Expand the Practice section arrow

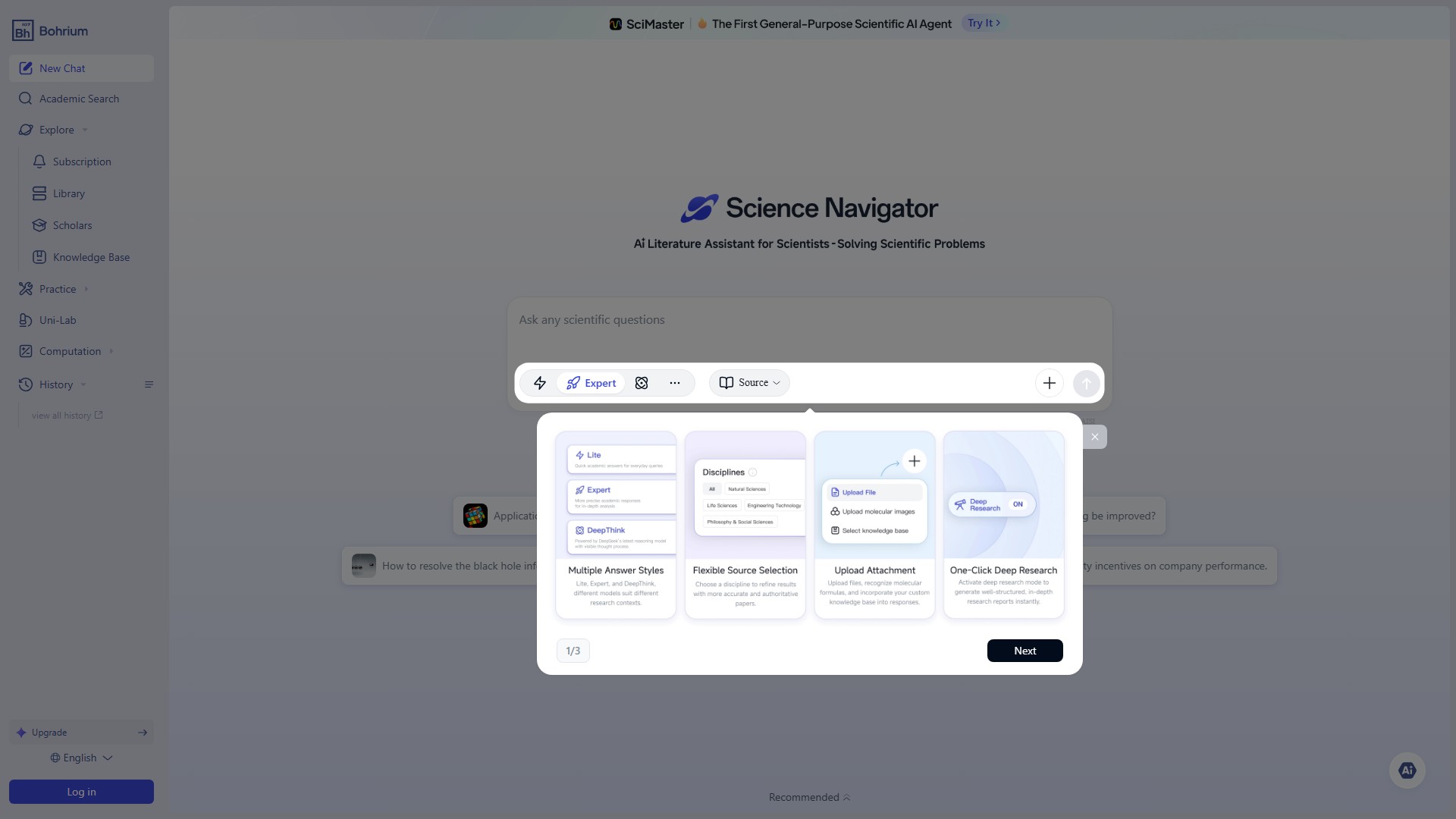pyautogui.click(x=86, y=289)
